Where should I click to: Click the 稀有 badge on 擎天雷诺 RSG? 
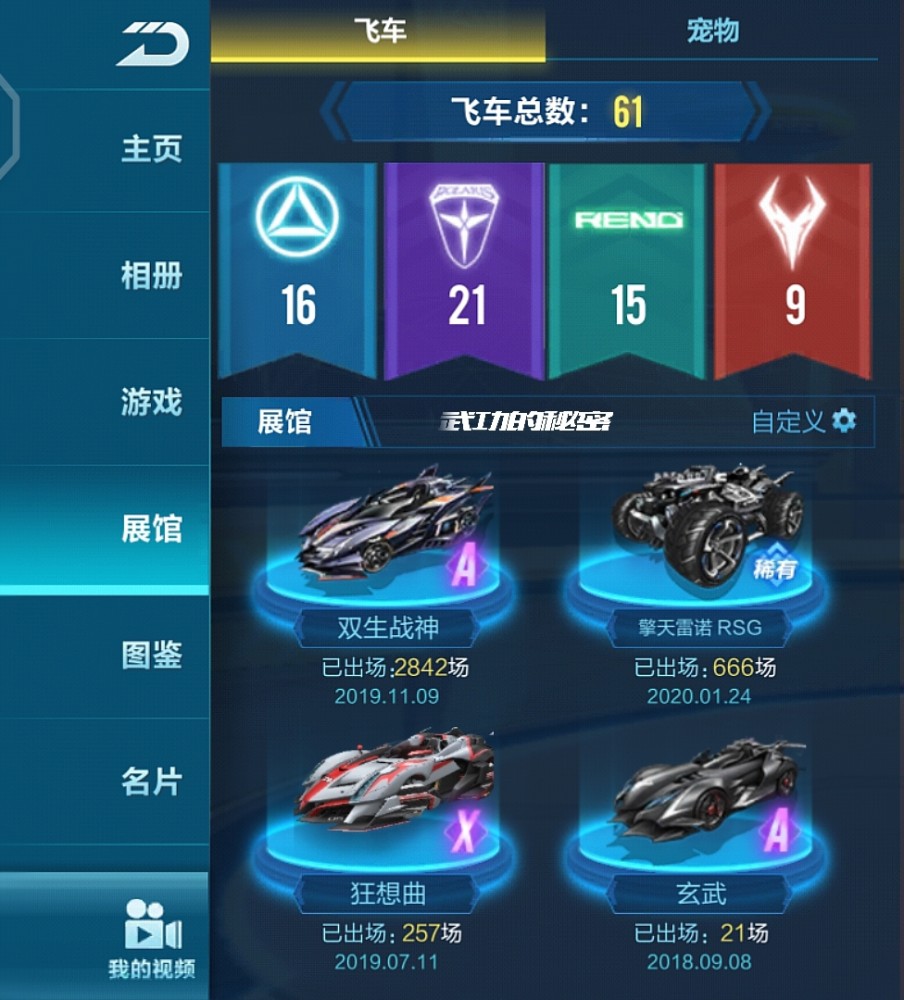pyautogui.click(x=774, y=566)
